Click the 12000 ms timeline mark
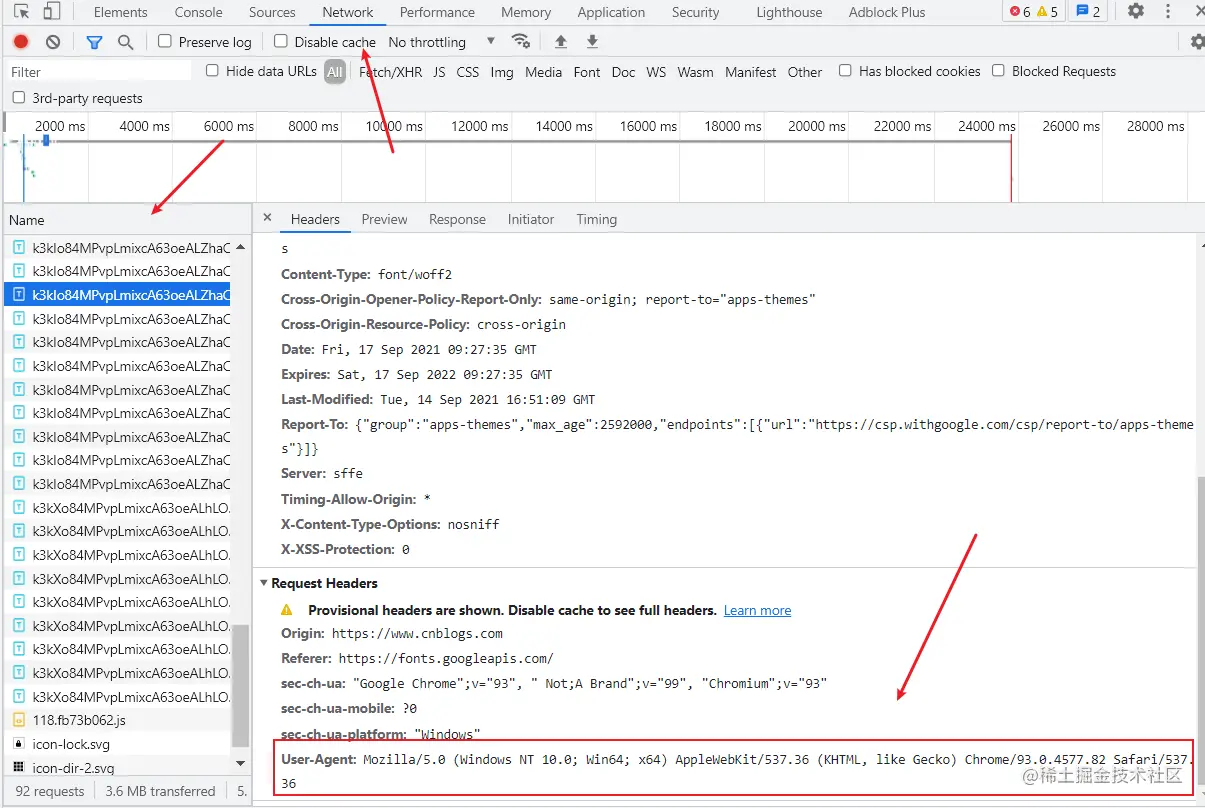The image size is (1205, 808). point(480,126)
